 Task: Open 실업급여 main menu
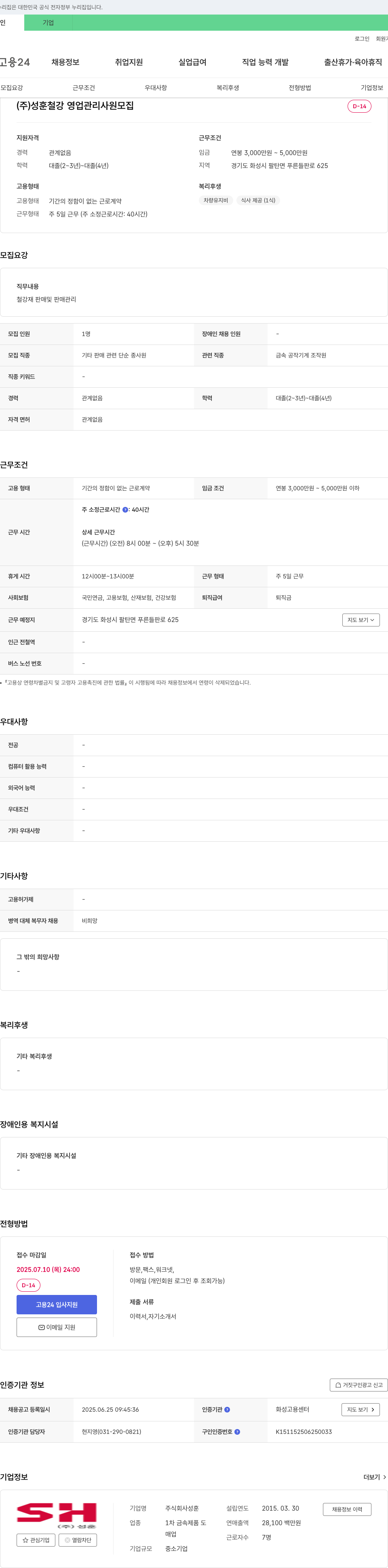(x=192, y=62)
